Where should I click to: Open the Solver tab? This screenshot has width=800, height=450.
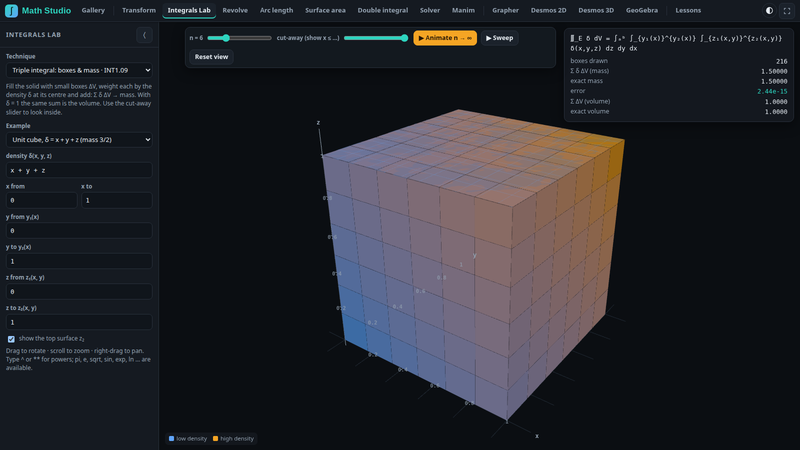pos(430,10)
